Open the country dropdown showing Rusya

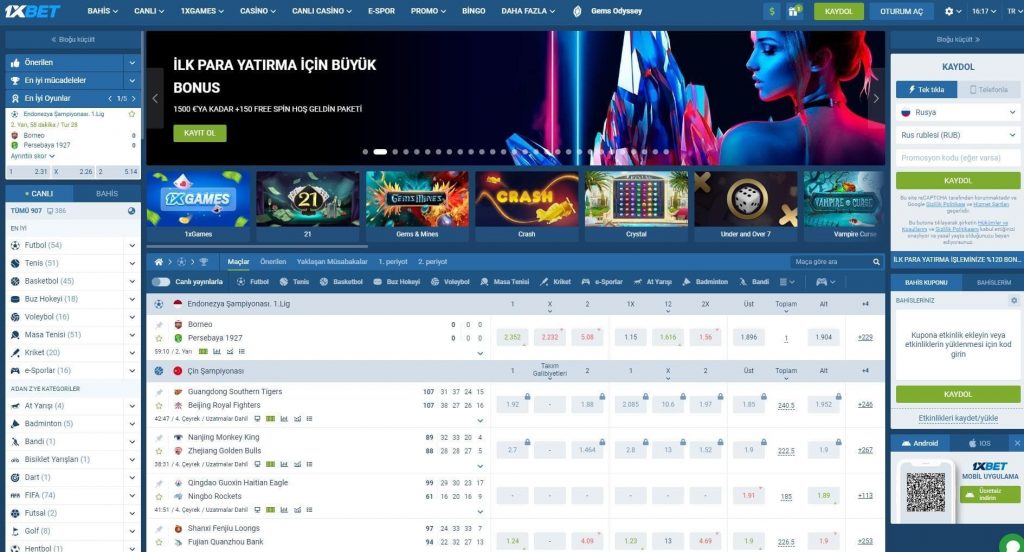click(957, 112)
